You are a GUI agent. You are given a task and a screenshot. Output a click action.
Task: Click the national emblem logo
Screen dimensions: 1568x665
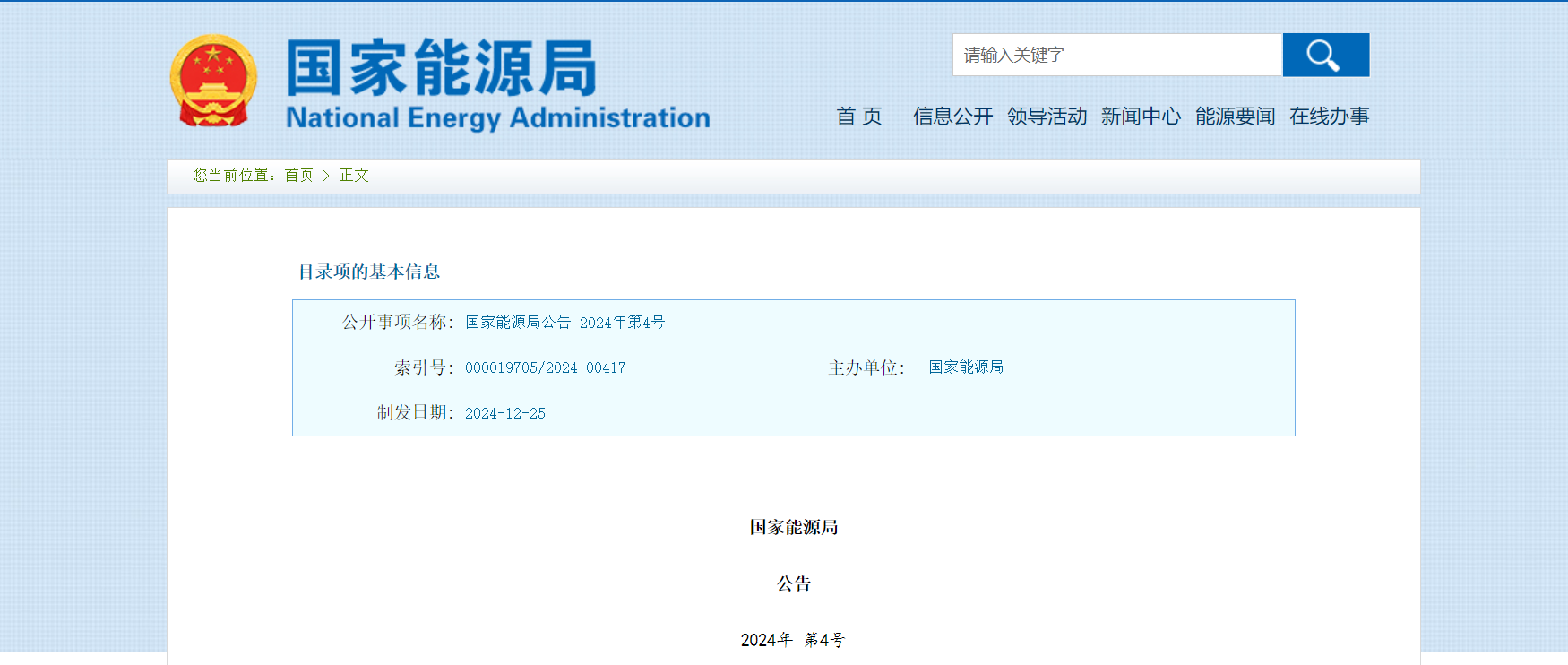(x=213, y=81)
